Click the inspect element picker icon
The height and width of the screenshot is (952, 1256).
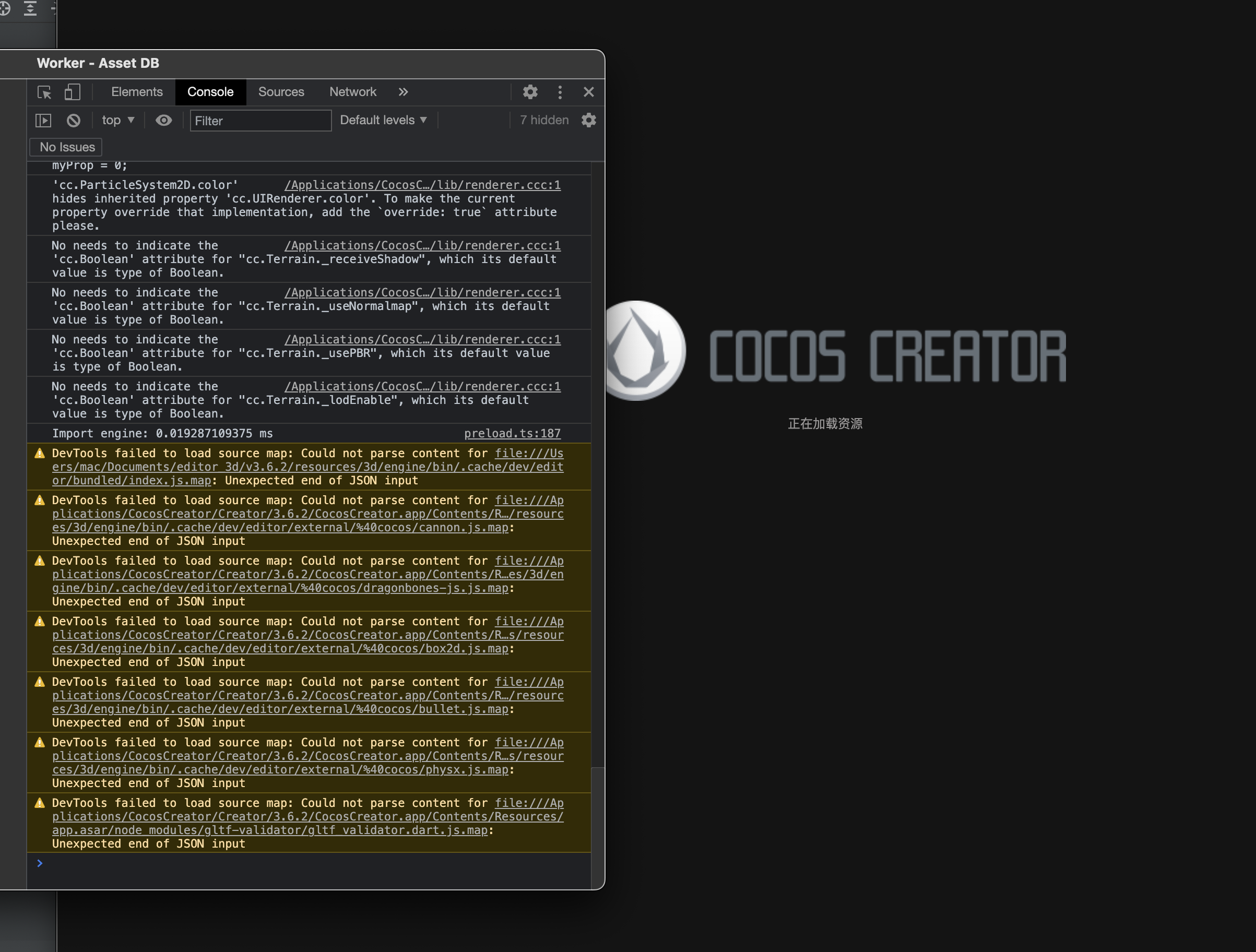point(44,92)
